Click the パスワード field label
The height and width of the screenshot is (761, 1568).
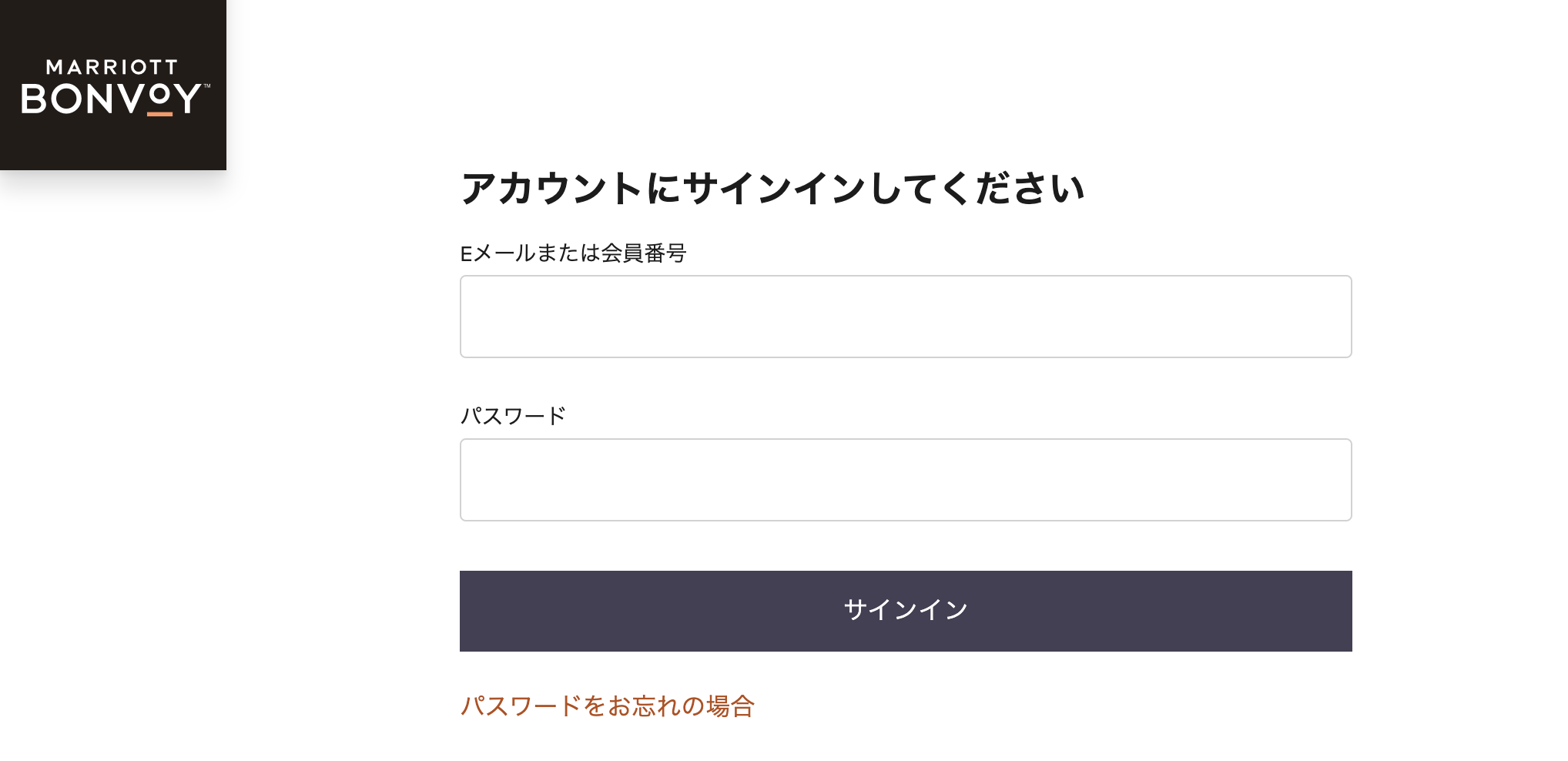pyautogui.click(x=513, y=416)
